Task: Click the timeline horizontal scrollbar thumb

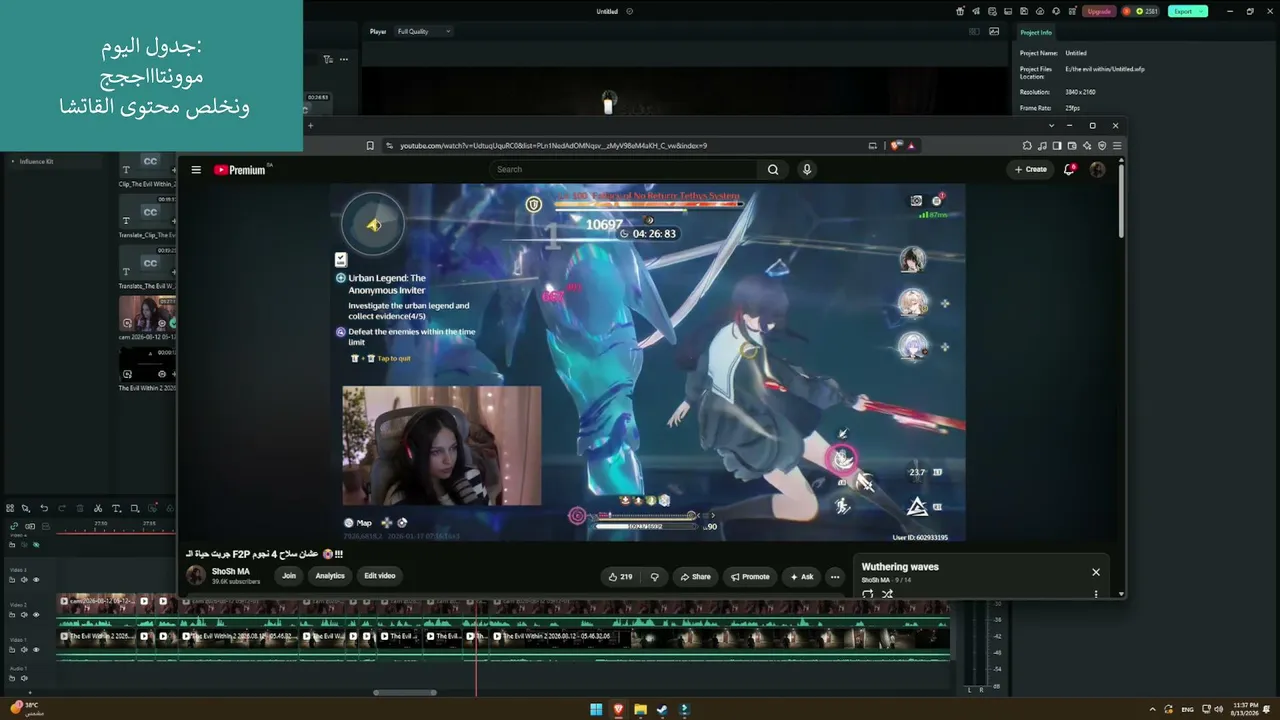Action: click(x=405, y=692)
